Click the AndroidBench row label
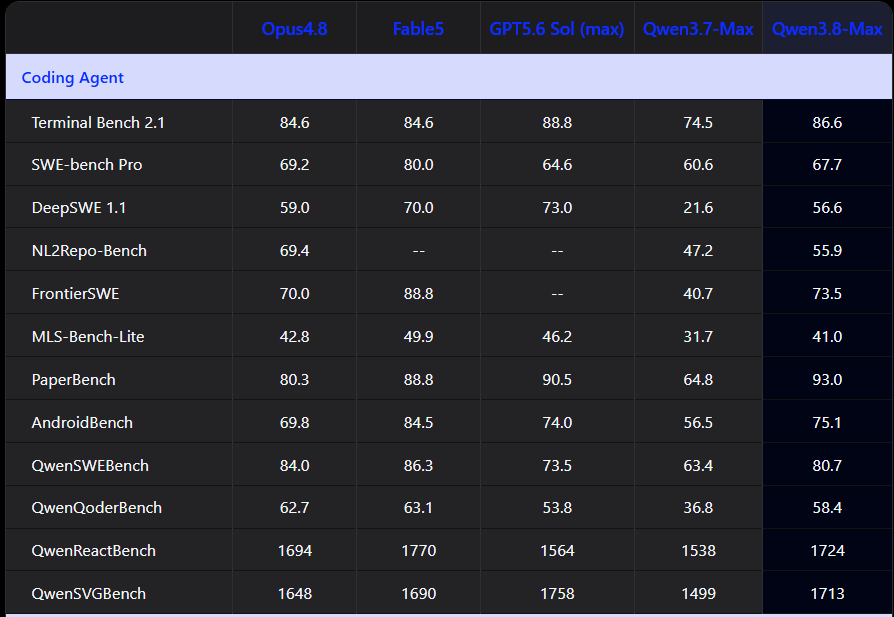This screenshot has width=894, height=617. (82, 423)
